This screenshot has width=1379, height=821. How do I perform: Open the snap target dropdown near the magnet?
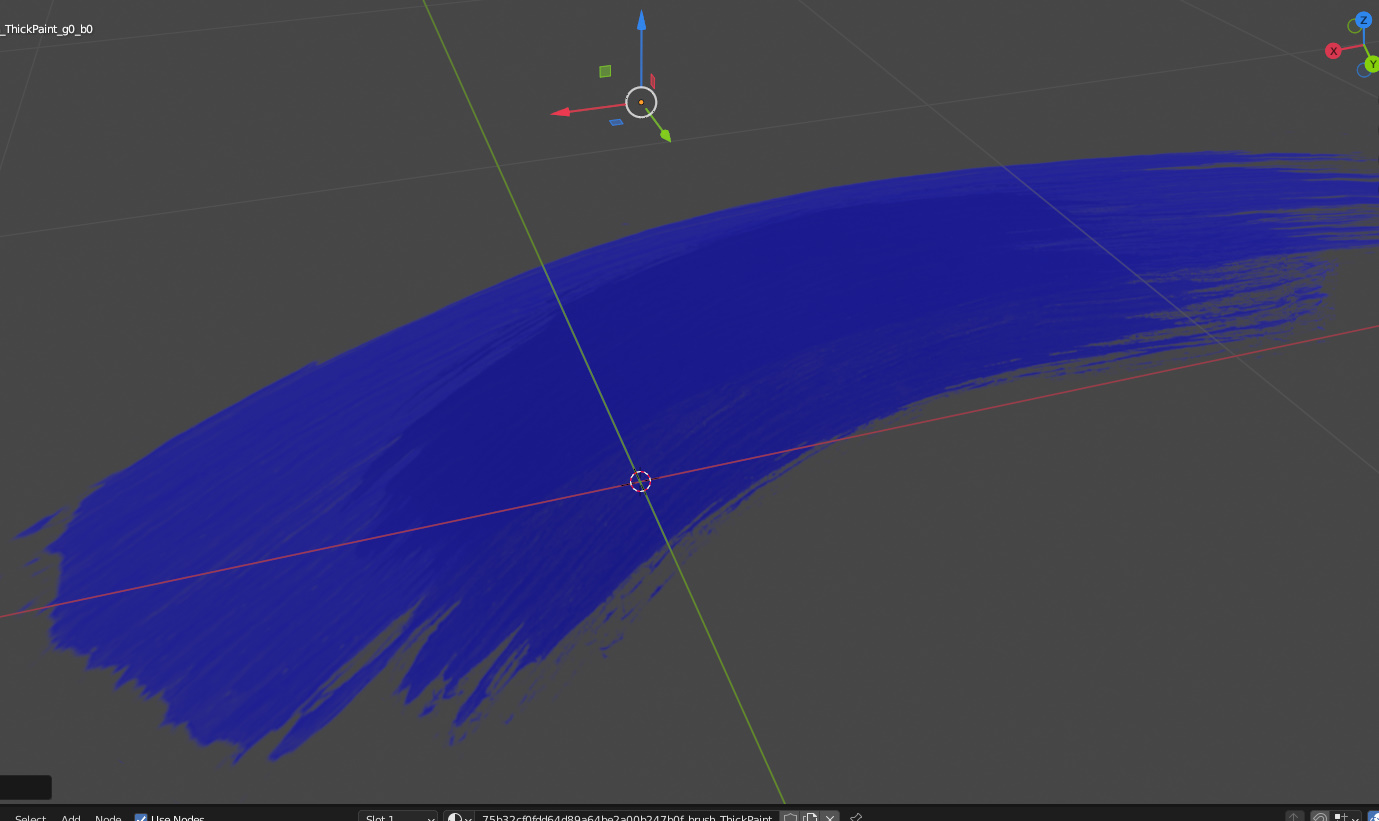1344,817
